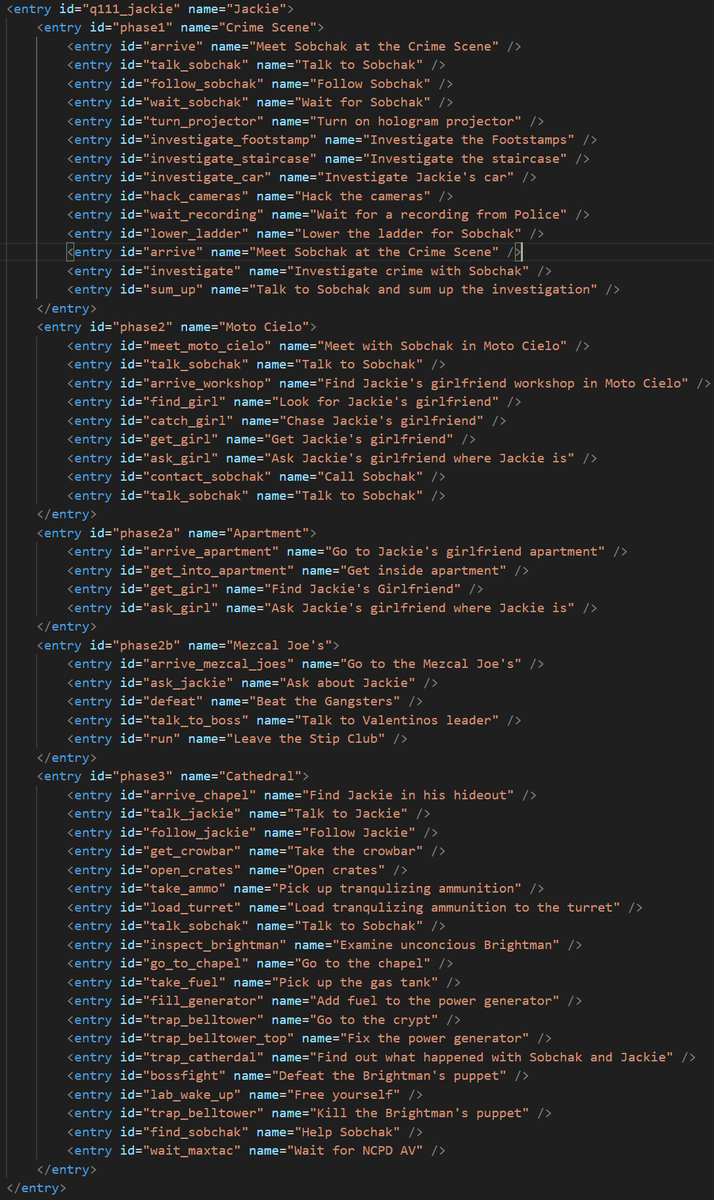The height and width of the screenshot is (1200, 714).
Task: Click the phase2 "Moto Cielo" opening tag
Action: [177, 327]
